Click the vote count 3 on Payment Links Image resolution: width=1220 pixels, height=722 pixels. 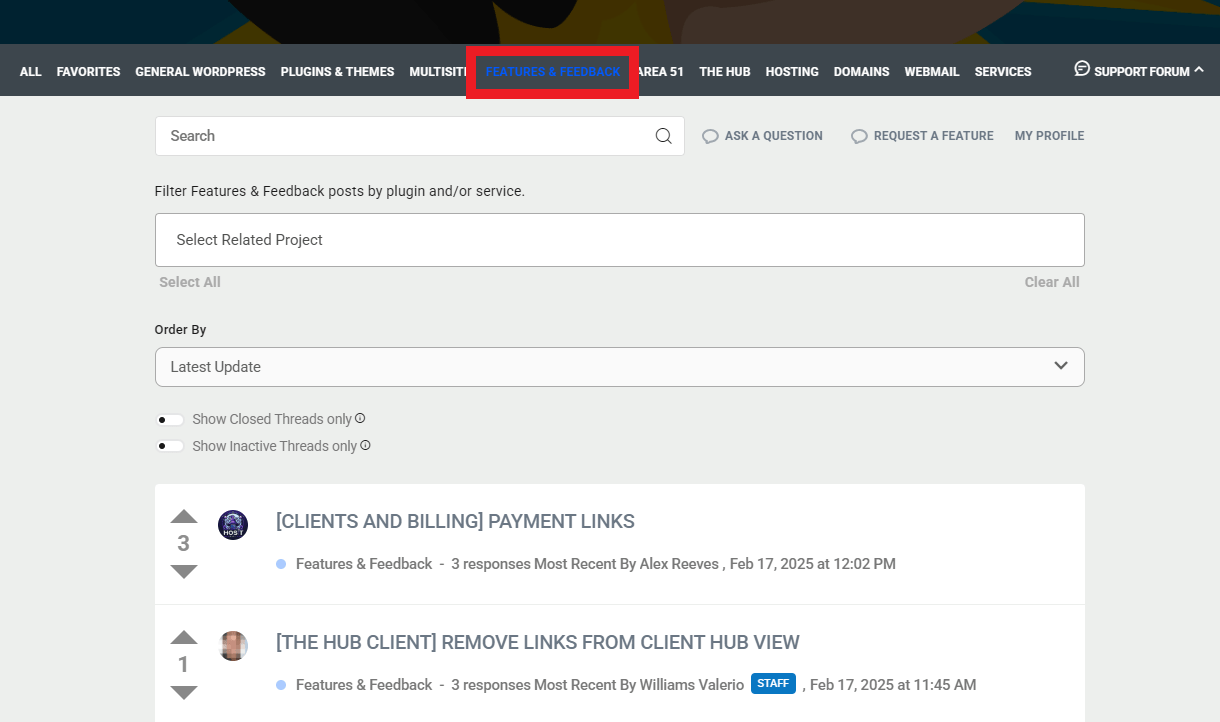[x=183, y=544]
